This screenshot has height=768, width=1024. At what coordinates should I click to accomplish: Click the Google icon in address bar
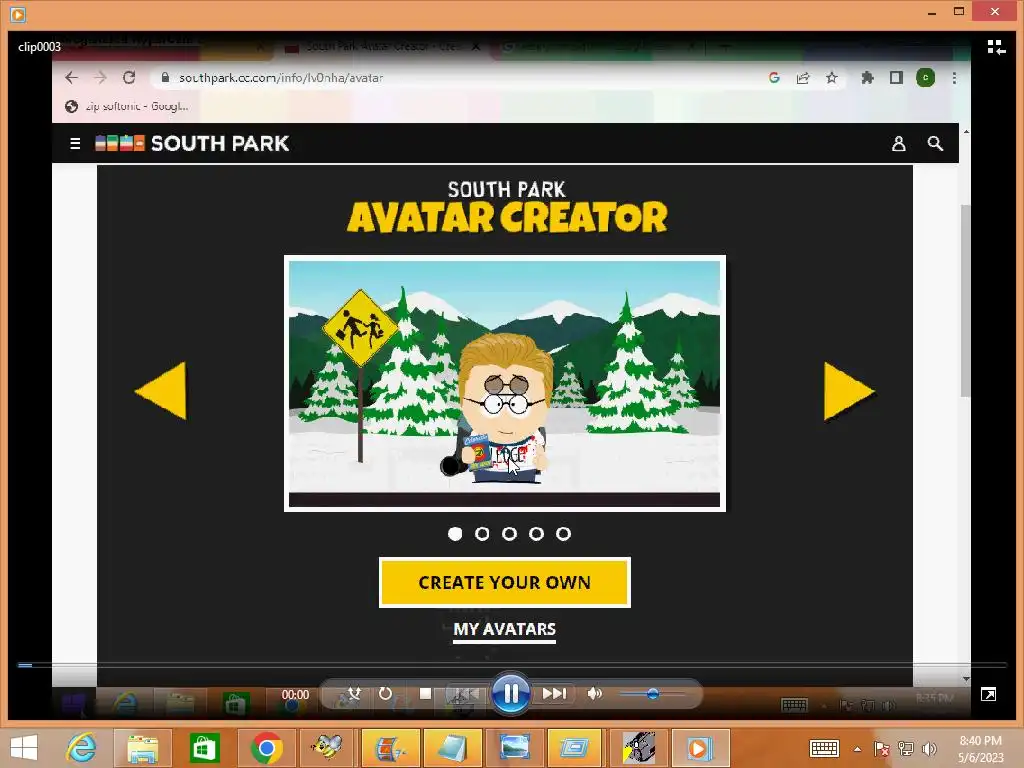pos(774,78)
